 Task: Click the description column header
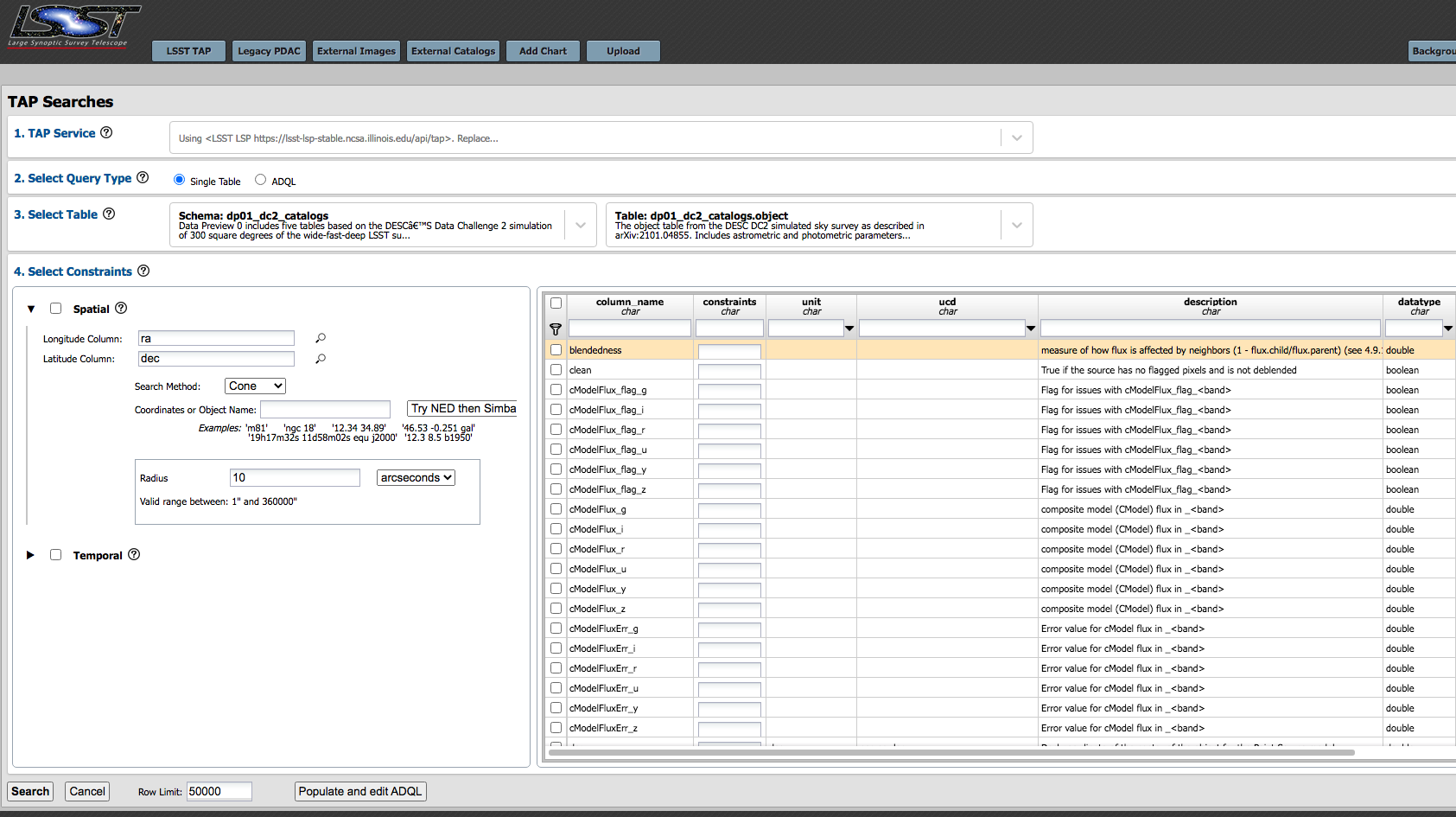[x=1210, y=306]
